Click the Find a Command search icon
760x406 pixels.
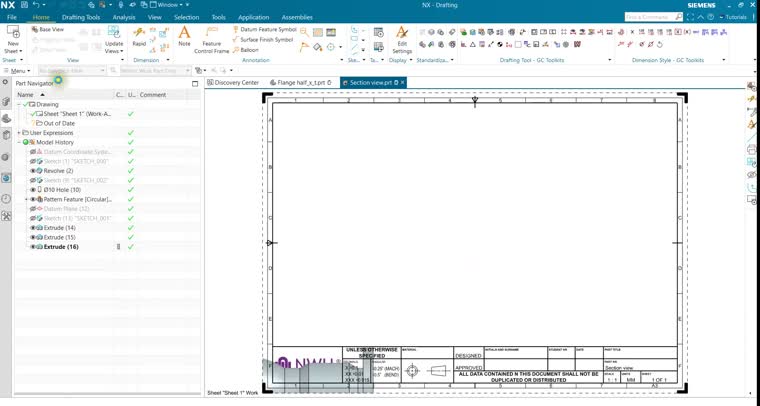point(679,17)
